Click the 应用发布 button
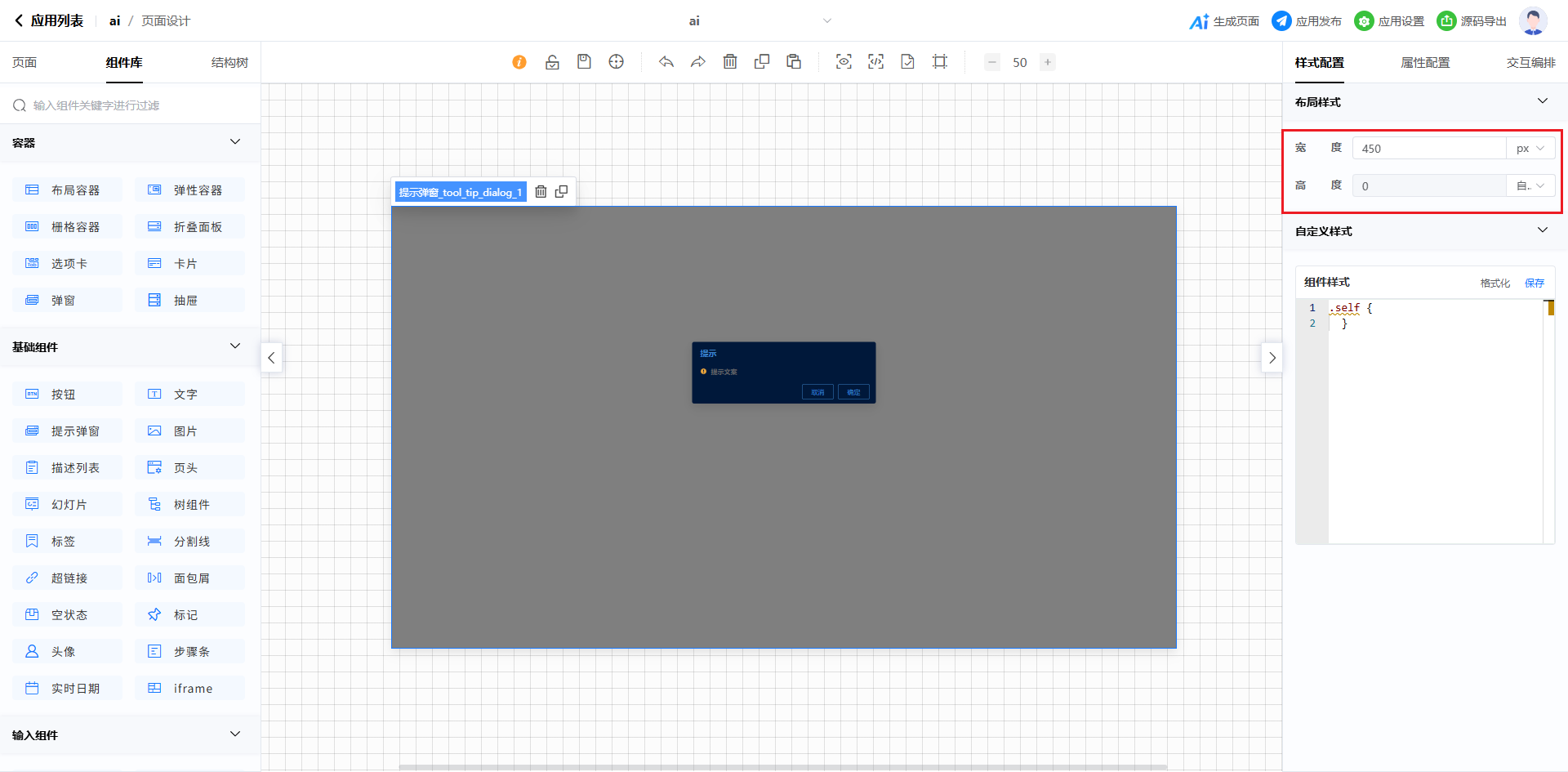The height and width of the screenshot is (772, 1568). click(x=1307, y=21)
